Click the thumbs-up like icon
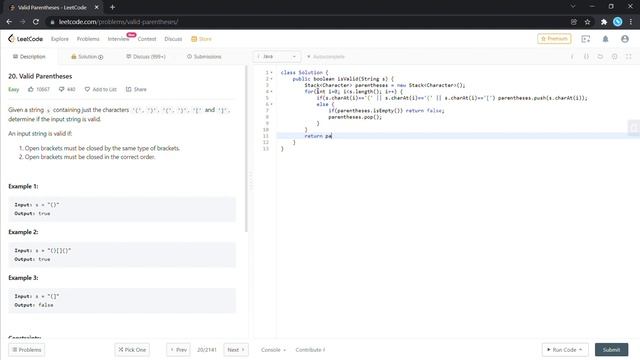 coord(31,89)
